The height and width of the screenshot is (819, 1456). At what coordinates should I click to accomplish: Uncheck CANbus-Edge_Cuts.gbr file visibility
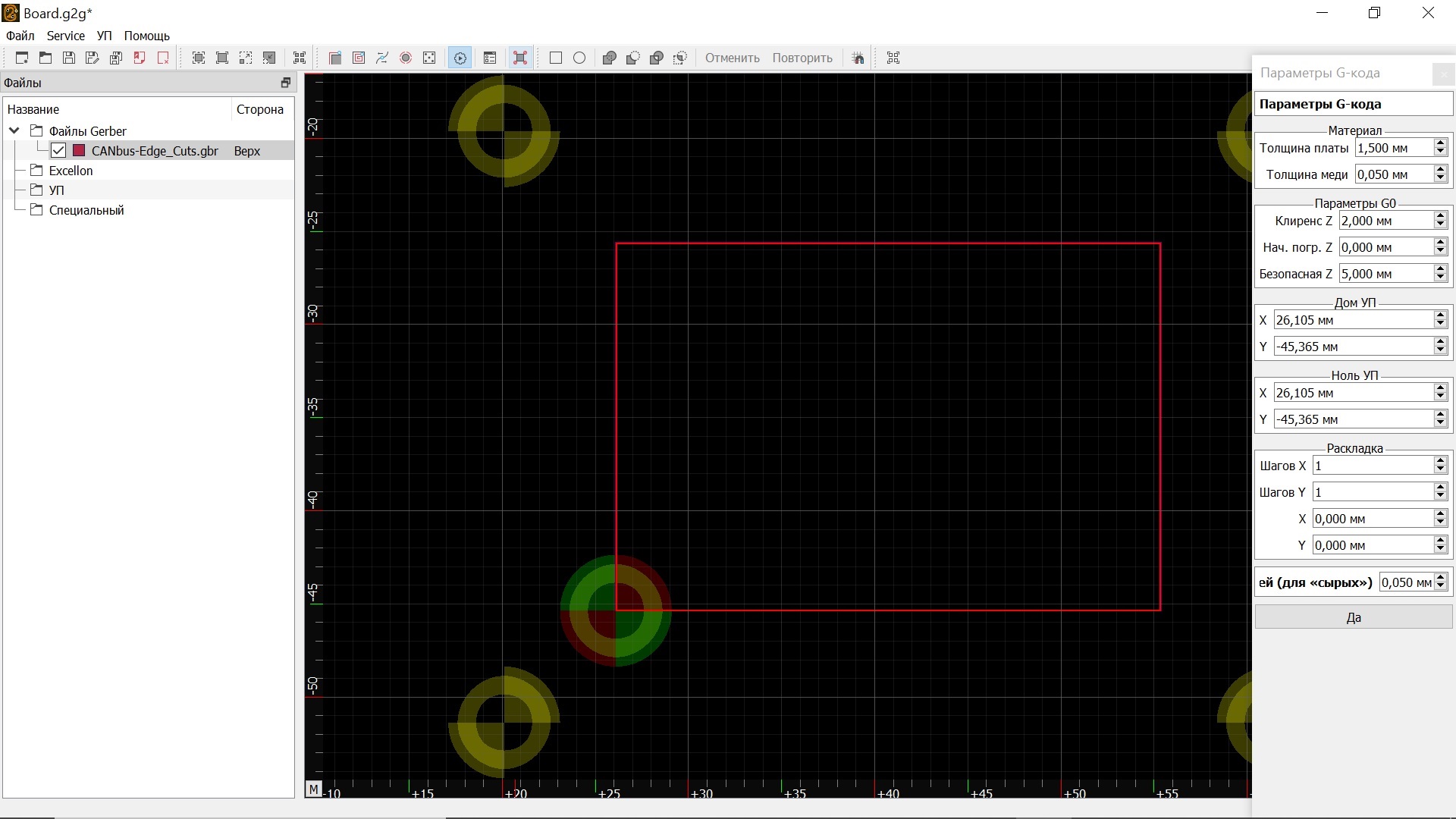[x=58, y=151]
